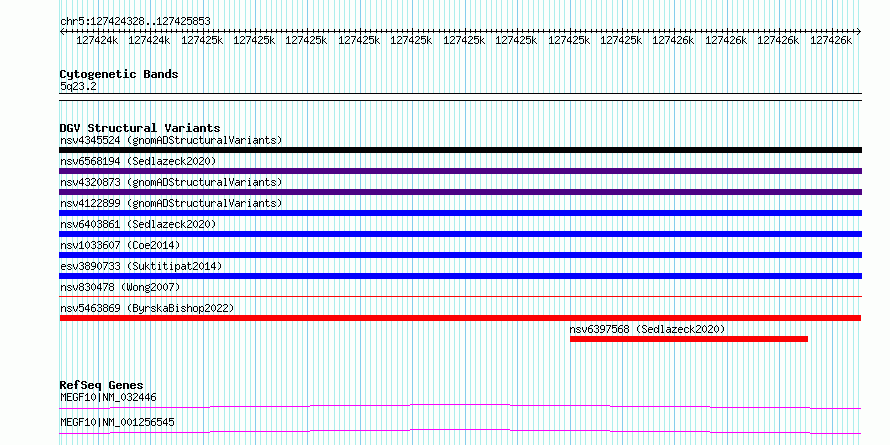The width and height of the screenshot is (890, 445).
Task: Click the cytogenetic band 5q23.2 bar
Action: pyautogui.click(x=460, y=96)
